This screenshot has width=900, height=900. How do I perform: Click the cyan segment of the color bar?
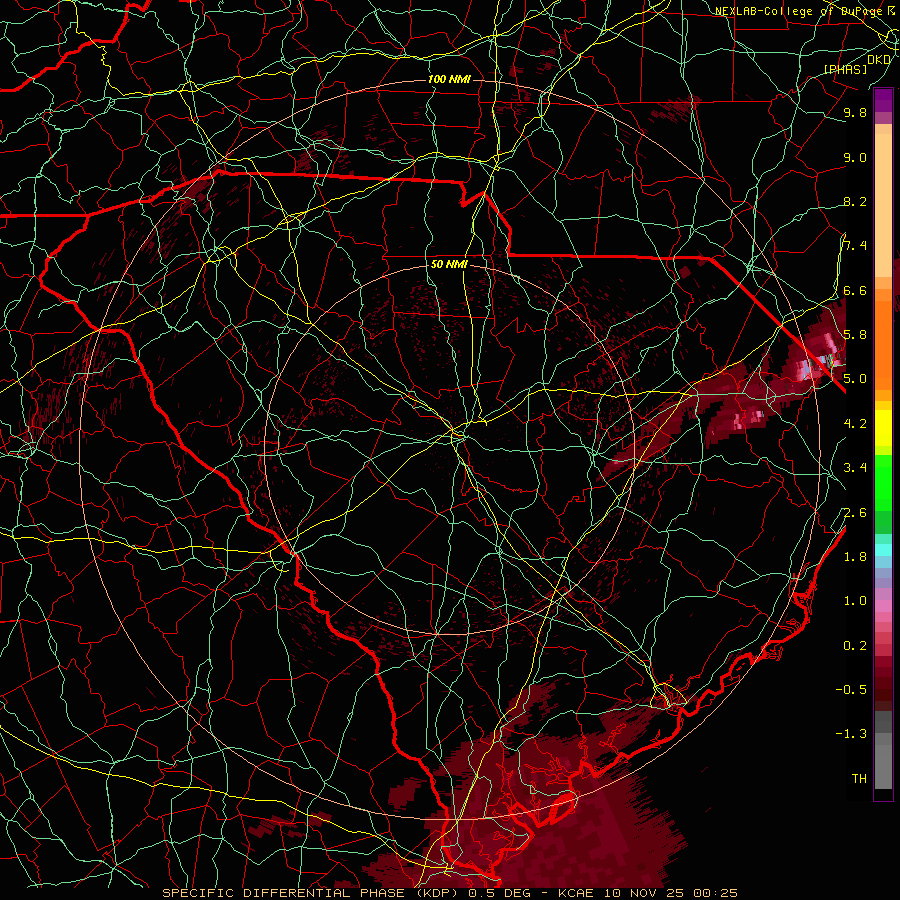tap(883, 550)
